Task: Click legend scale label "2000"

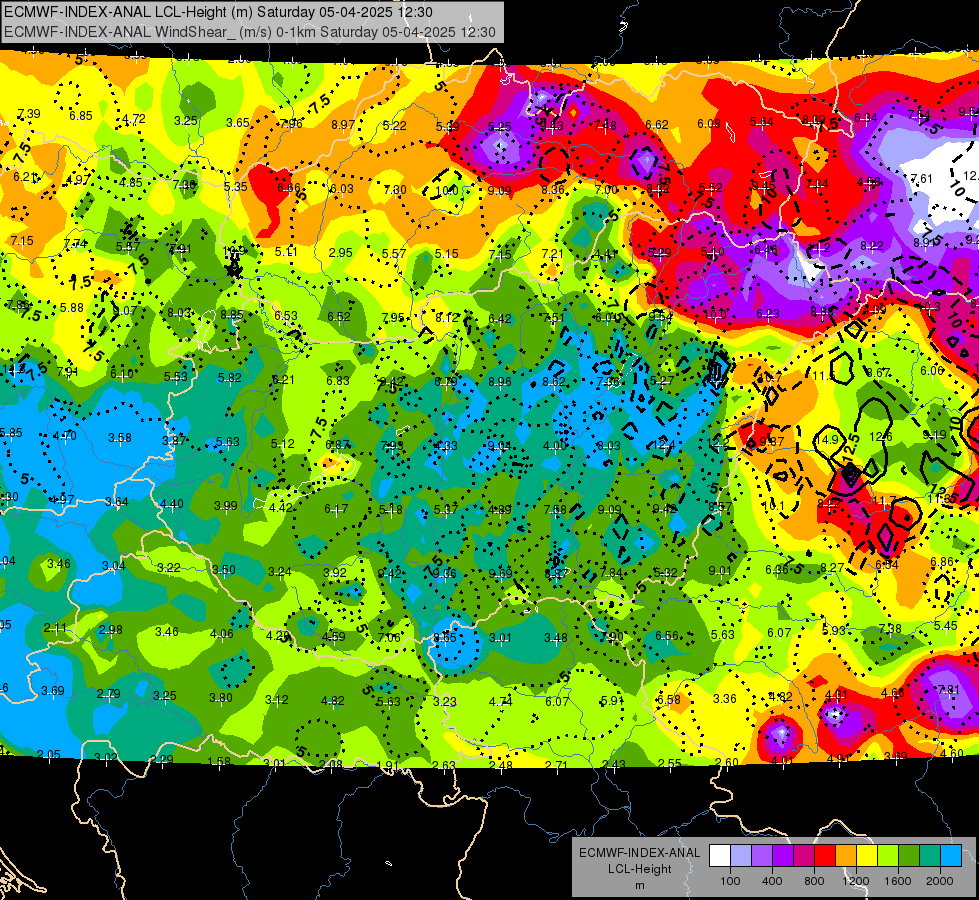Action: (x=940, y=881)
